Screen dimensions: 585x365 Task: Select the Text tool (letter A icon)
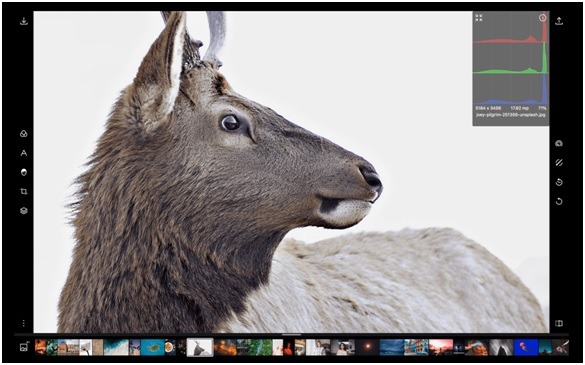pyautogui.click(x=24, y=153)
